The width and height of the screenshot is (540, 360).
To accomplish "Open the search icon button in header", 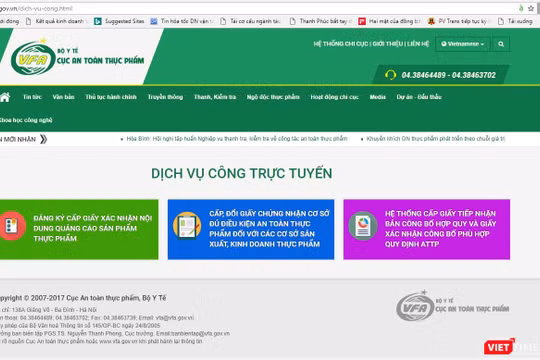I will click(501, 44).
